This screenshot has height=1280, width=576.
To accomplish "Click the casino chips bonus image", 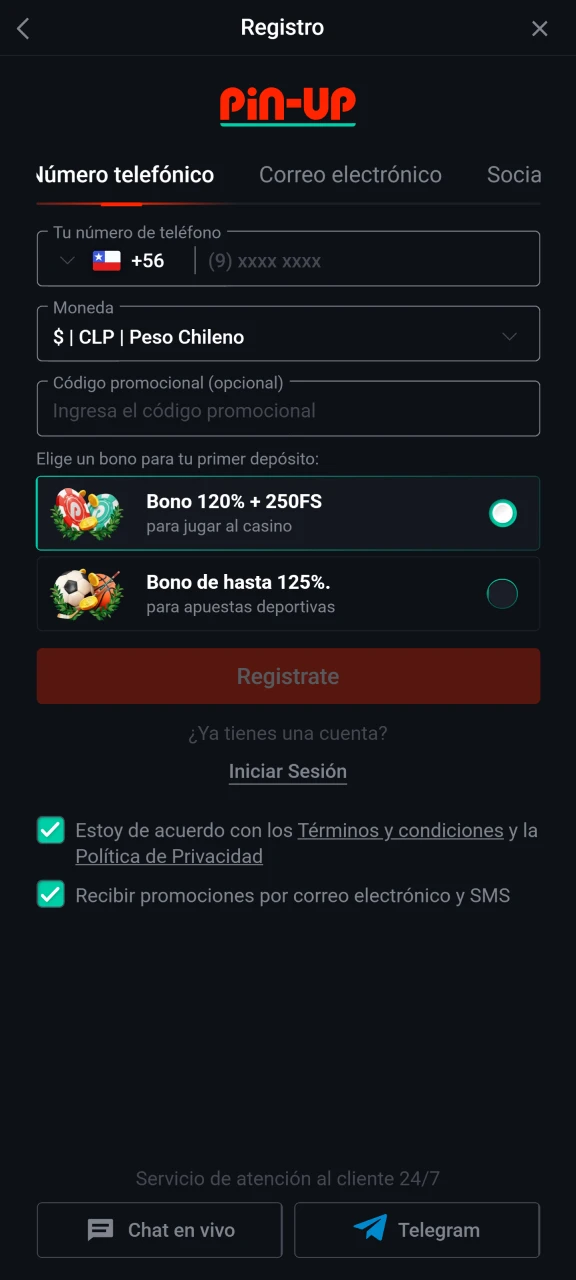I will coord(86,513).
